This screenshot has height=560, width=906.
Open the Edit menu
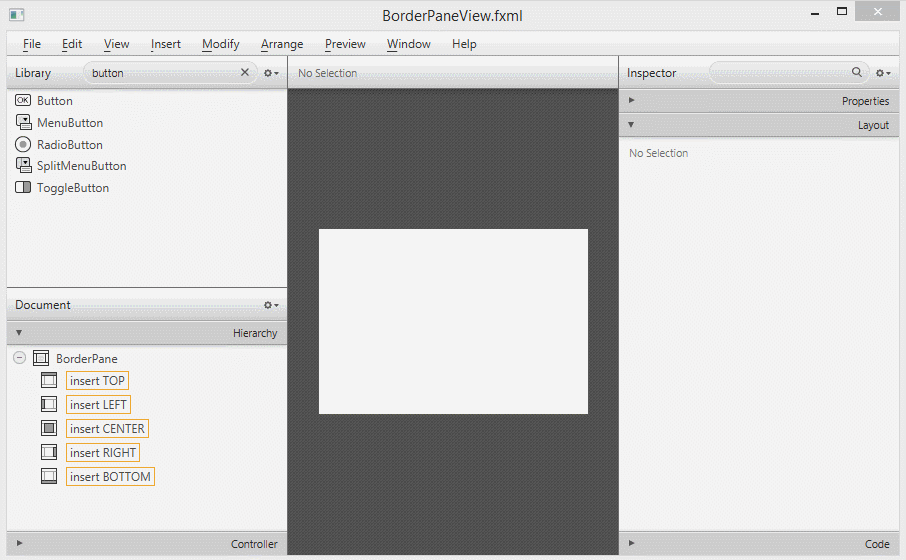click(72, 44)
